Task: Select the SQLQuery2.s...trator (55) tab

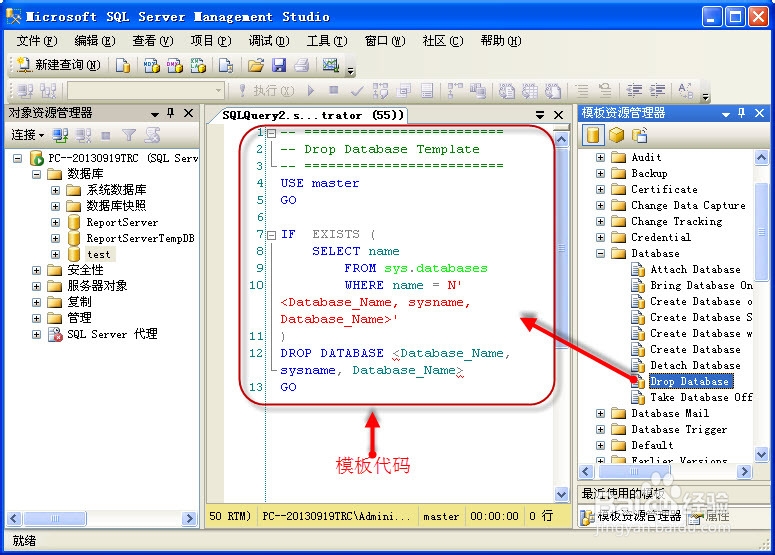Action: pyautogui.click(x=312, y=115)
